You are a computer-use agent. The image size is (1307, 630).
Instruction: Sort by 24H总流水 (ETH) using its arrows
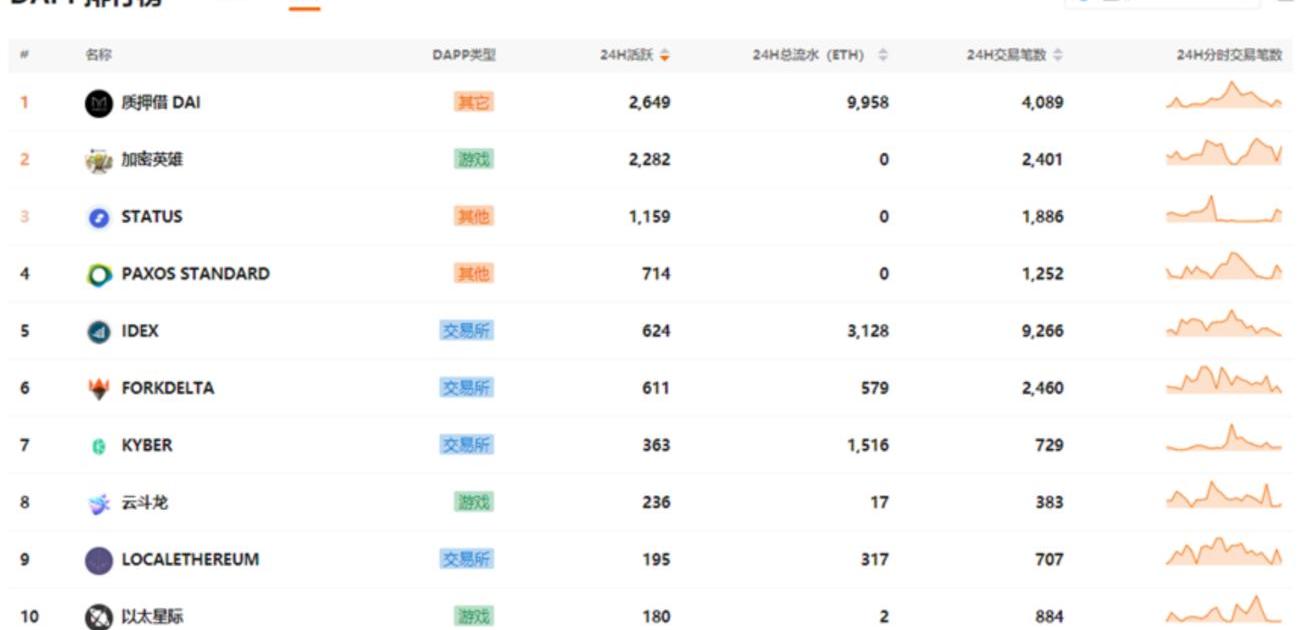883,55
